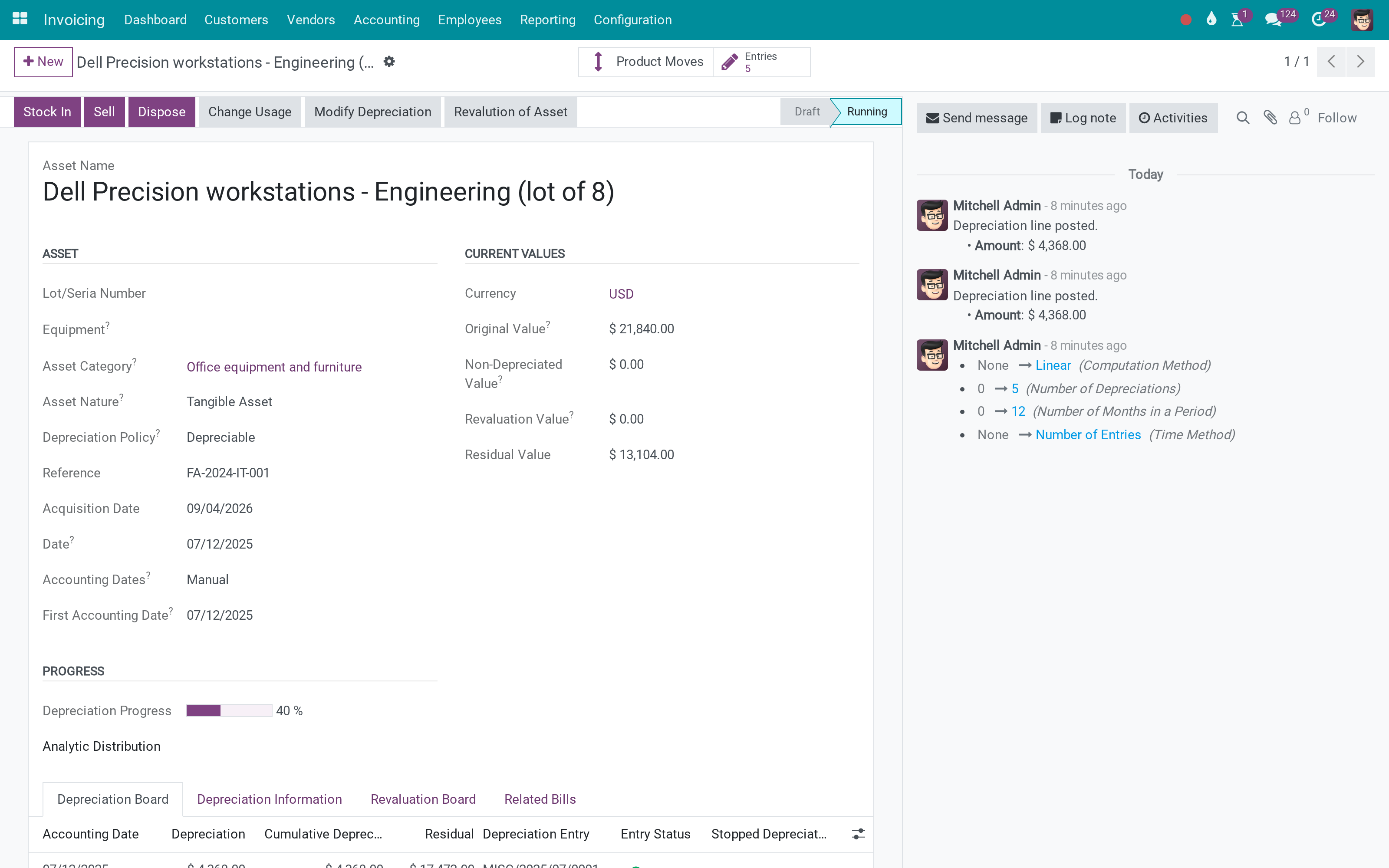Open the hourglass notification icon
The image size is (1389, 868).
click(x=1237, y=20)
